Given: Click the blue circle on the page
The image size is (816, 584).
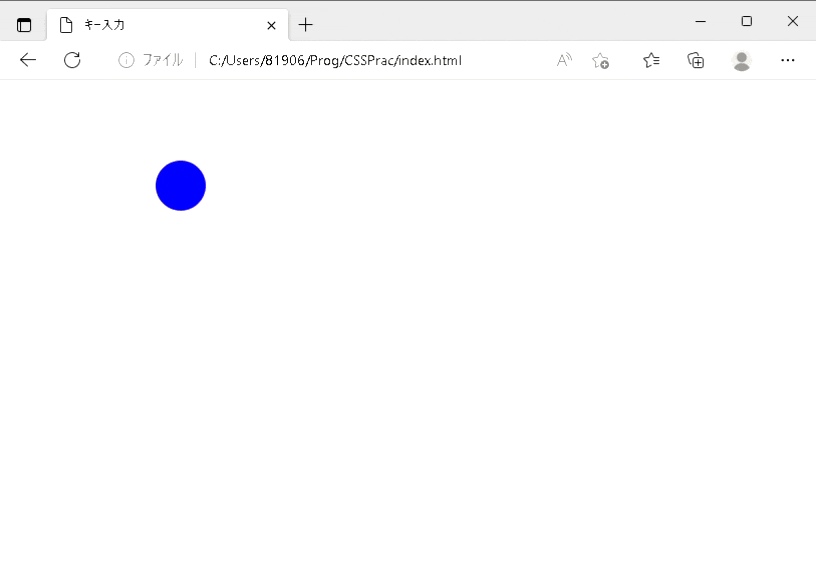Looking at the screenshot, I should 180,185.
